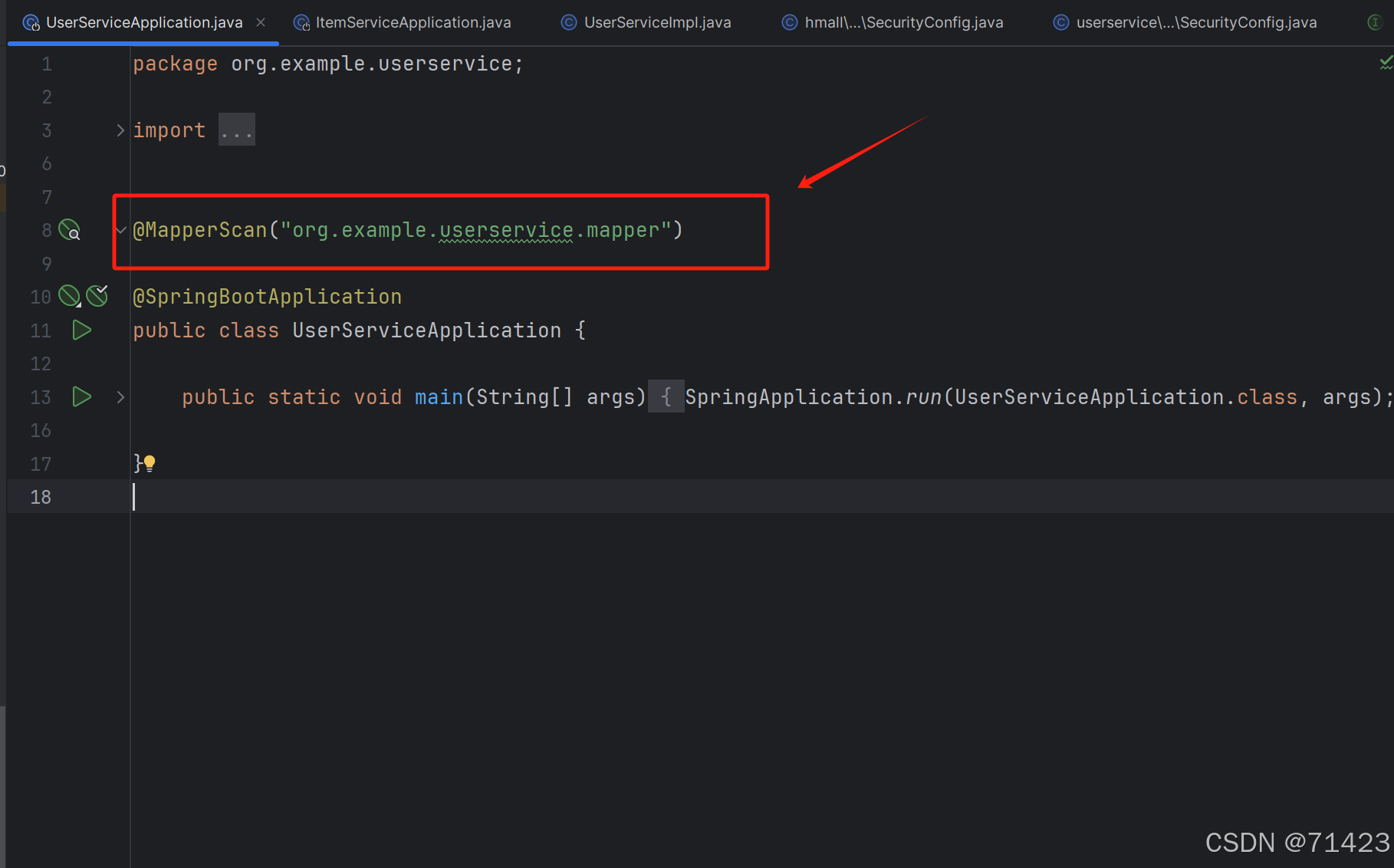The width and height of the screenshot is (1394, 868).
Task: Place the cursor on empty line 18
Action: 307,497
